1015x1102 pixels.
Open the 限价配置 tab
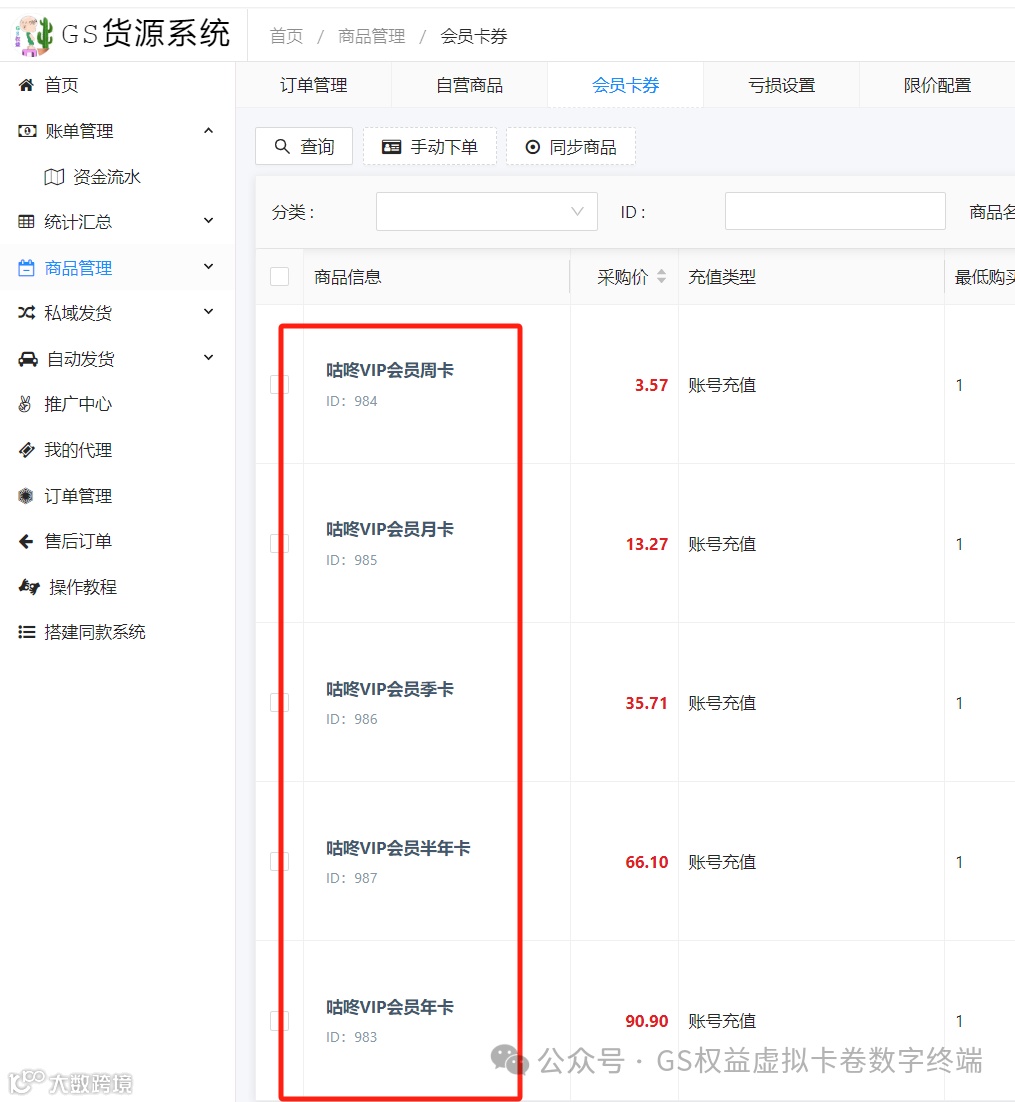938,85
